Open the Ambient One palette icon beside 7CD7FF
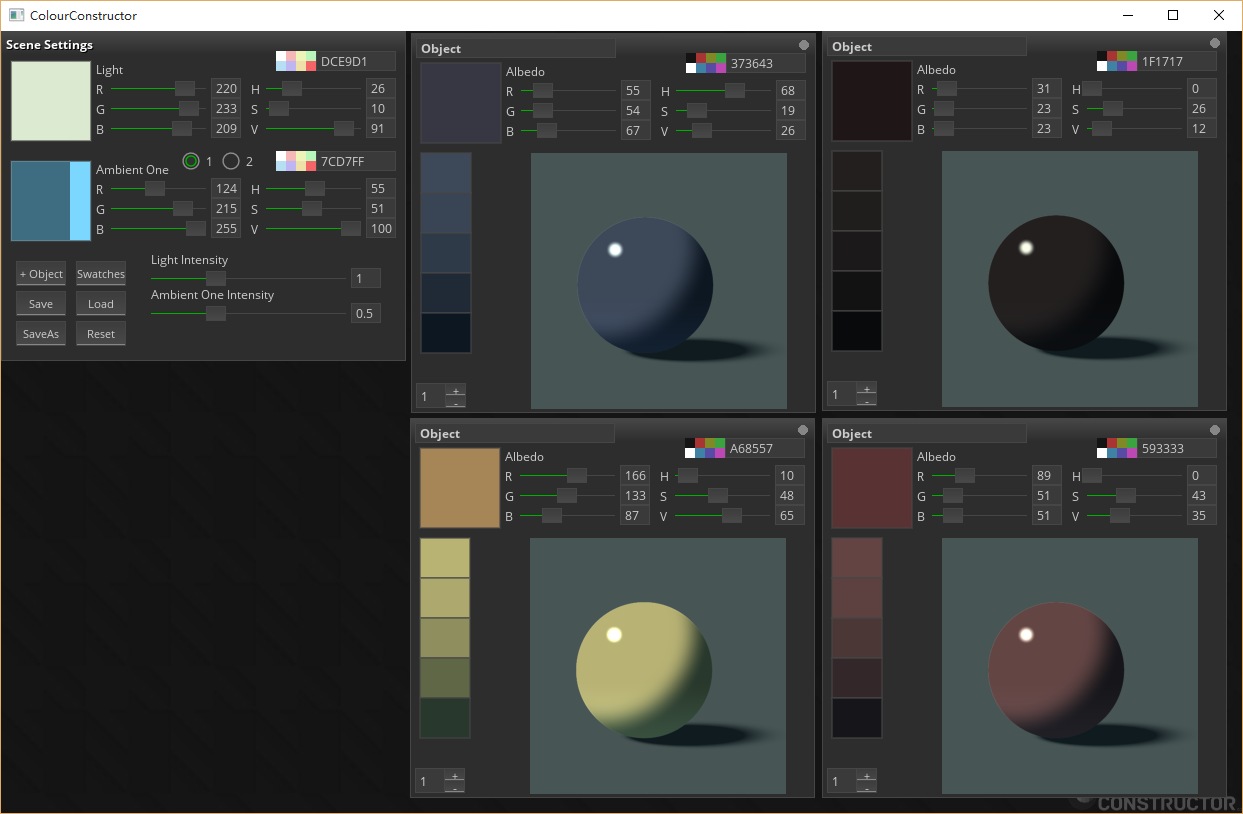 (x=295, y=161)
